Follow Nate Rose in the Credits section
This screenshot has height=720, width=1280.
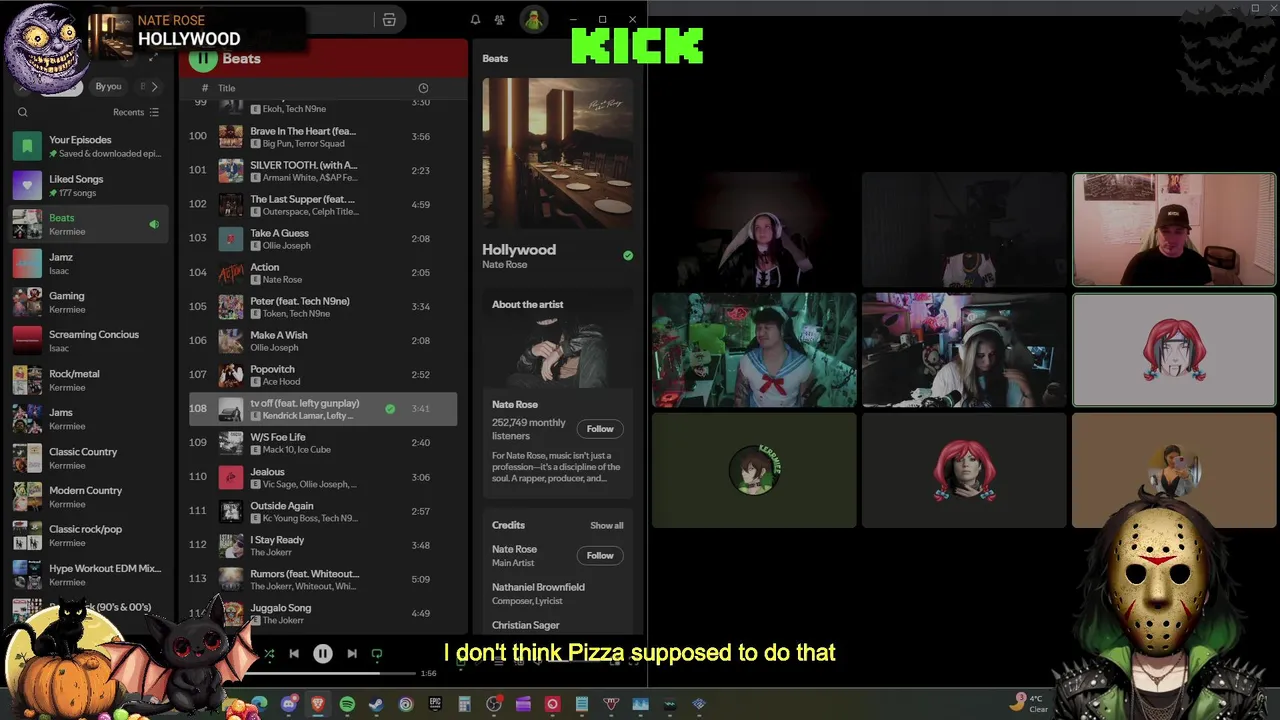(600, 556)
